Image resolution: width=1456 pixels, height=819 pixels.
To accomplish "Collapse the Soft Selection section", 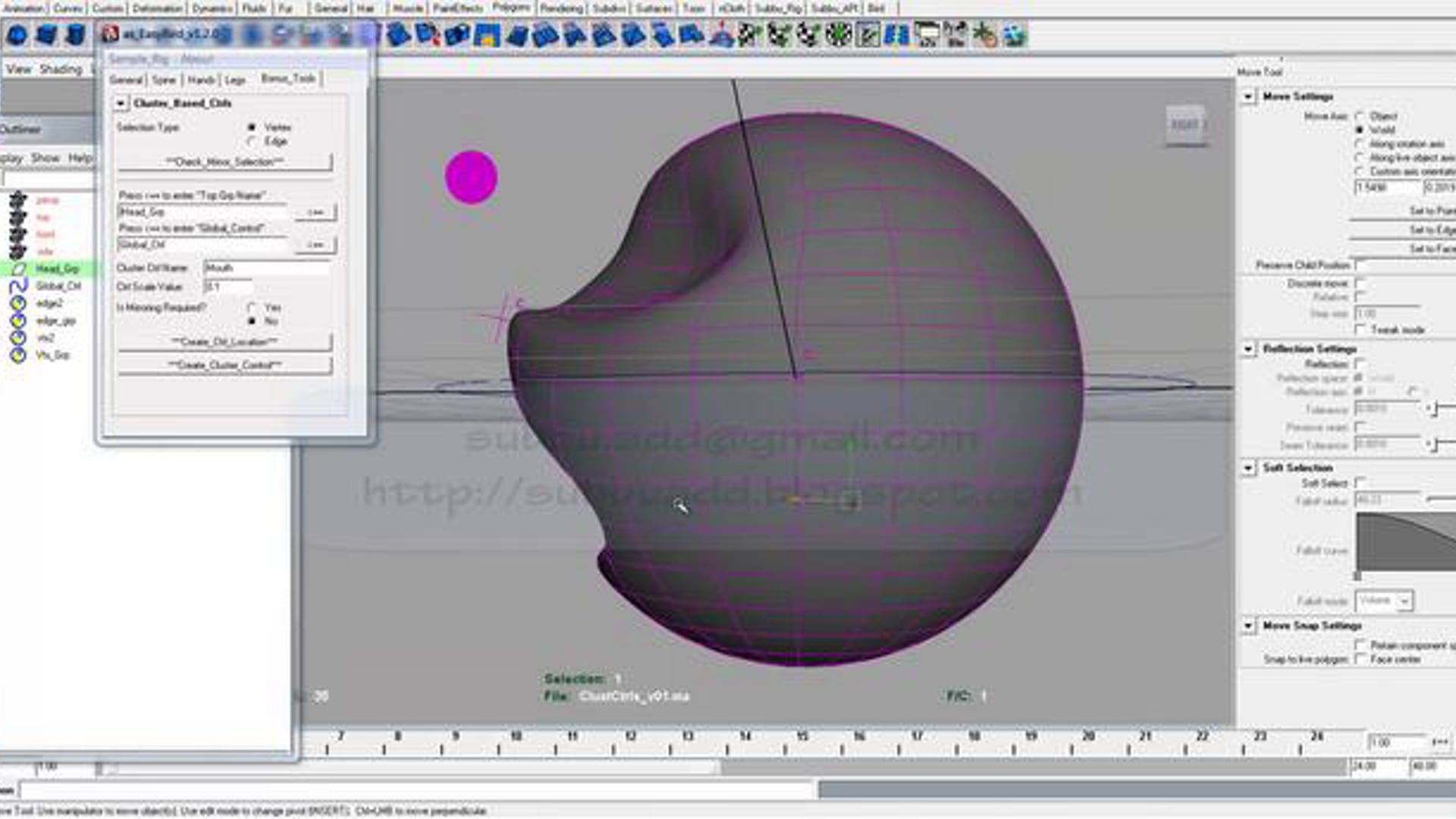I will coord(1248,468).
